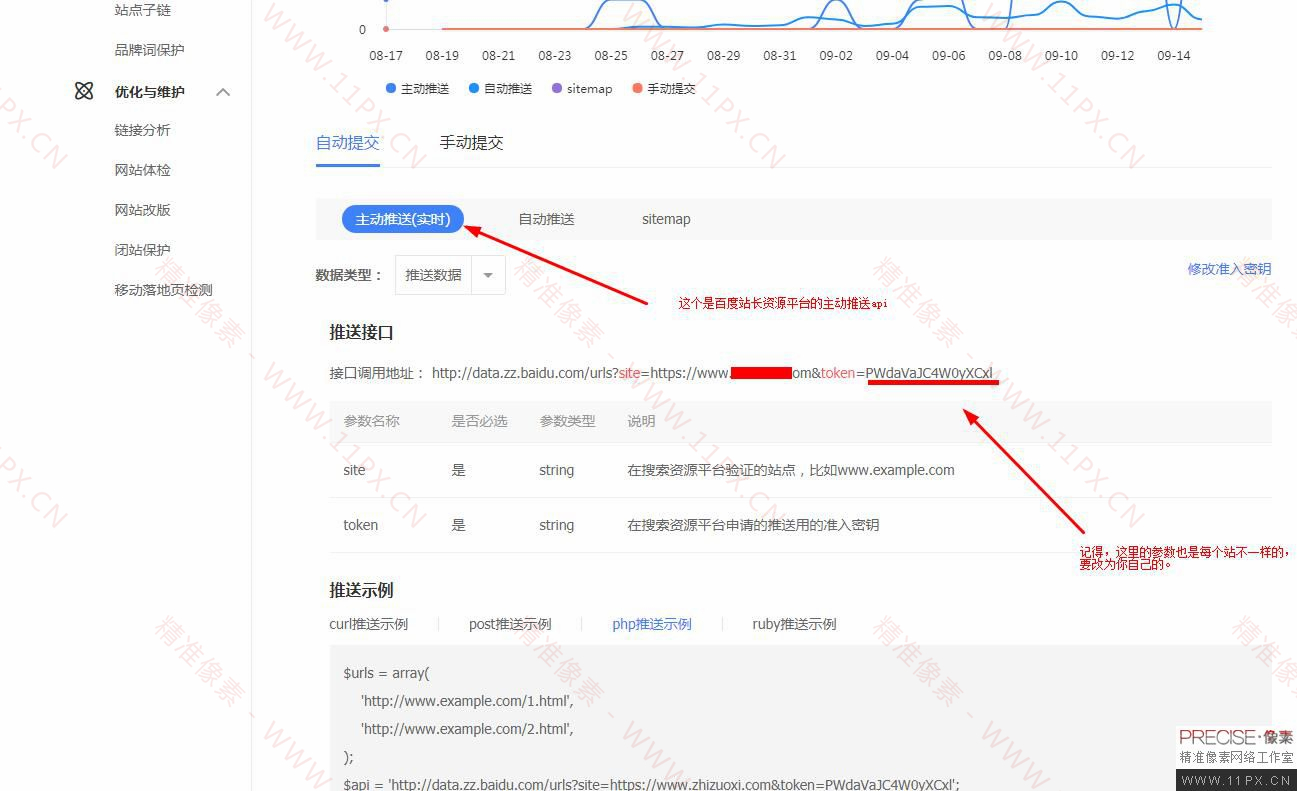1297x791 pixels.
Task: View the ruby推送示例 sample code
Action: (x=793, y=624)
